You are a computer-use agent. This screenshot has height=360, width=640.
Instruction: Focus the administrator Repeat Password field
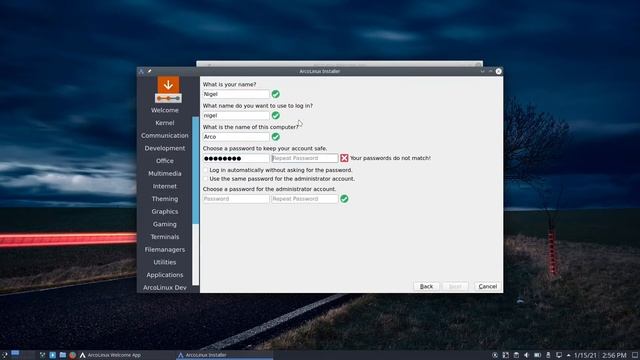click(304, 199)
